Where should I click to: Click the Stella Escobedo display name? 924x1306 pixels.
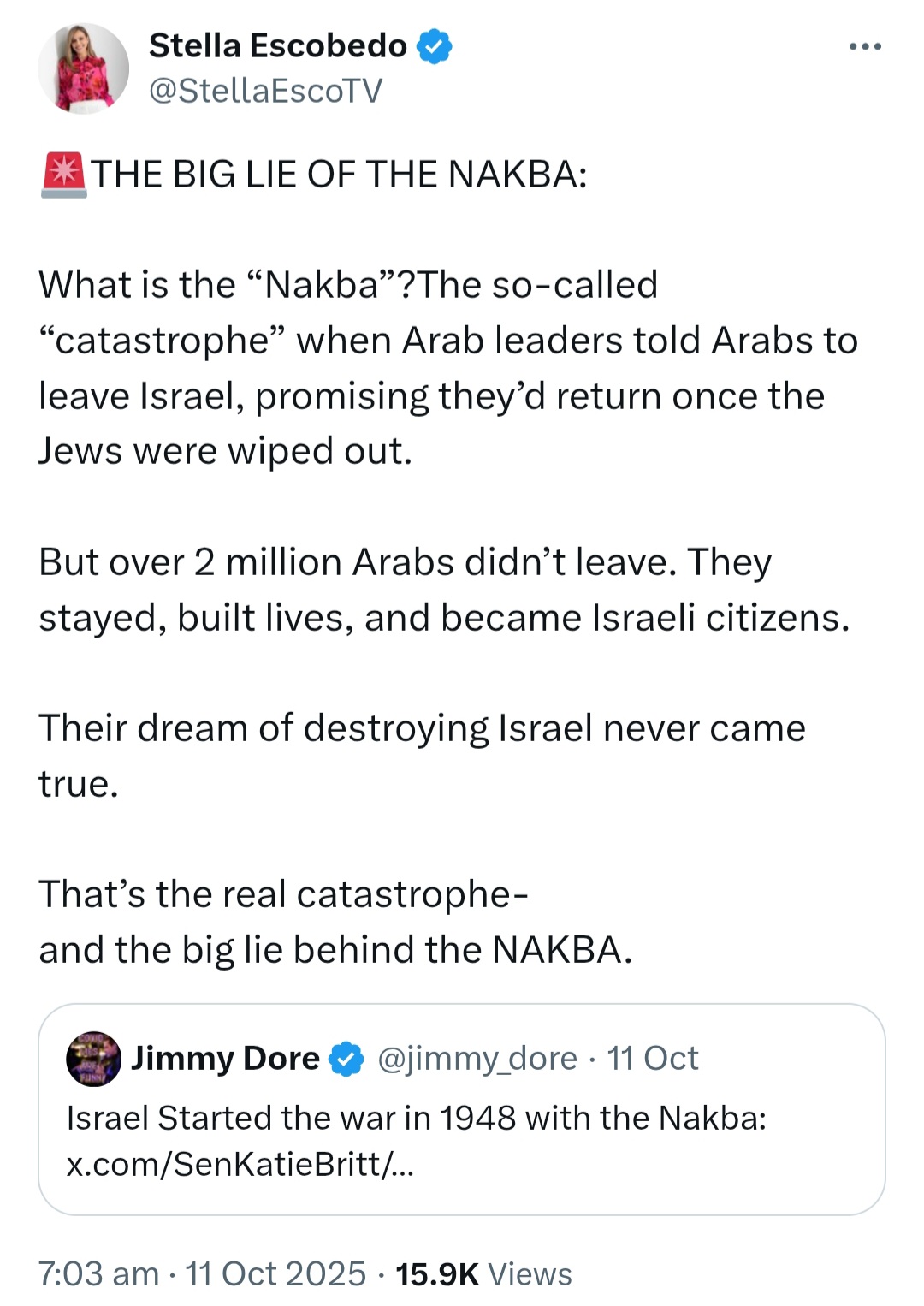pos(278,45)
